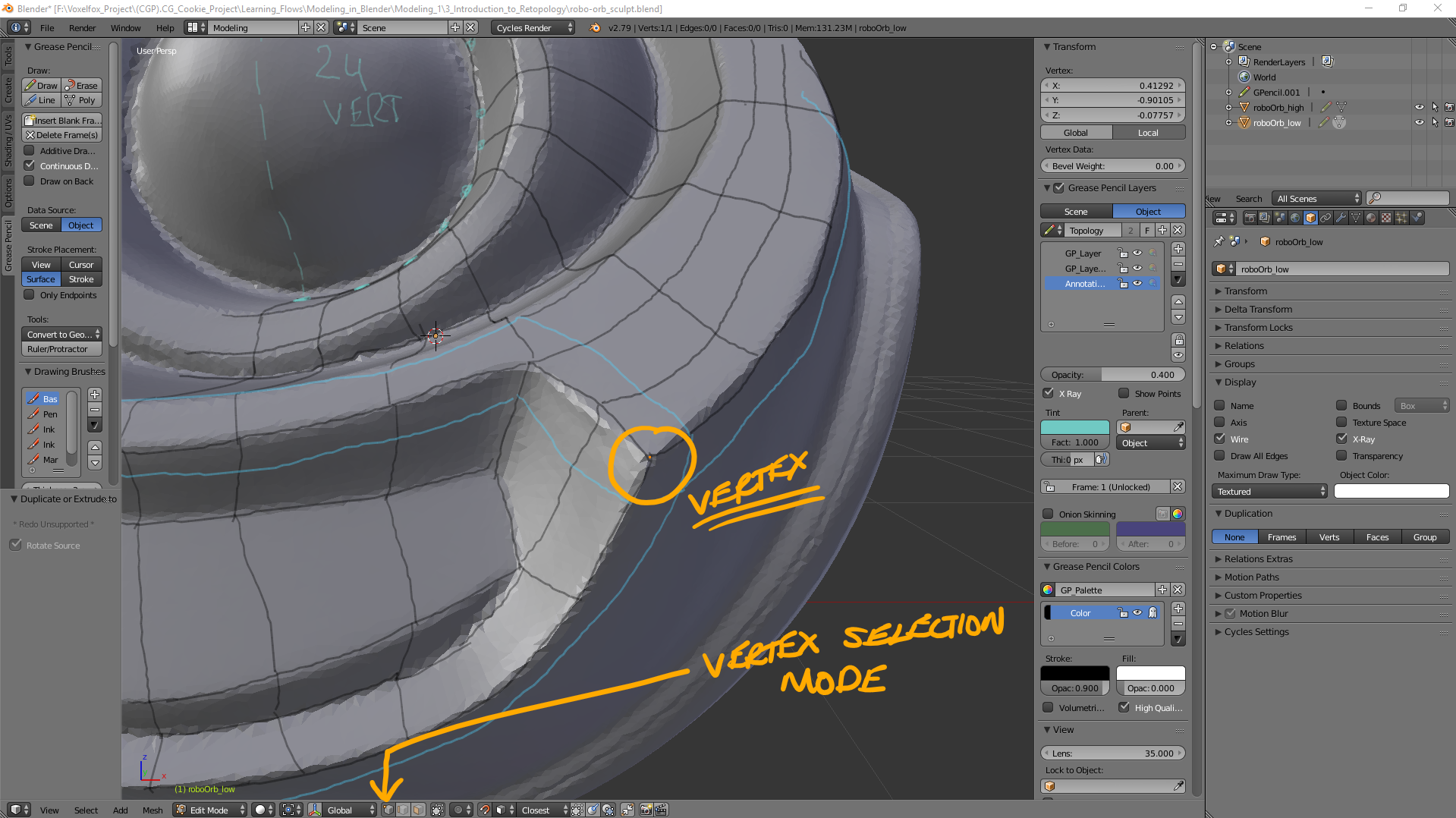Image resolution: width=1456 pixels, height=818 pixels.
Task: Click the Convert to Geometry button
Action: click(61, 334)
